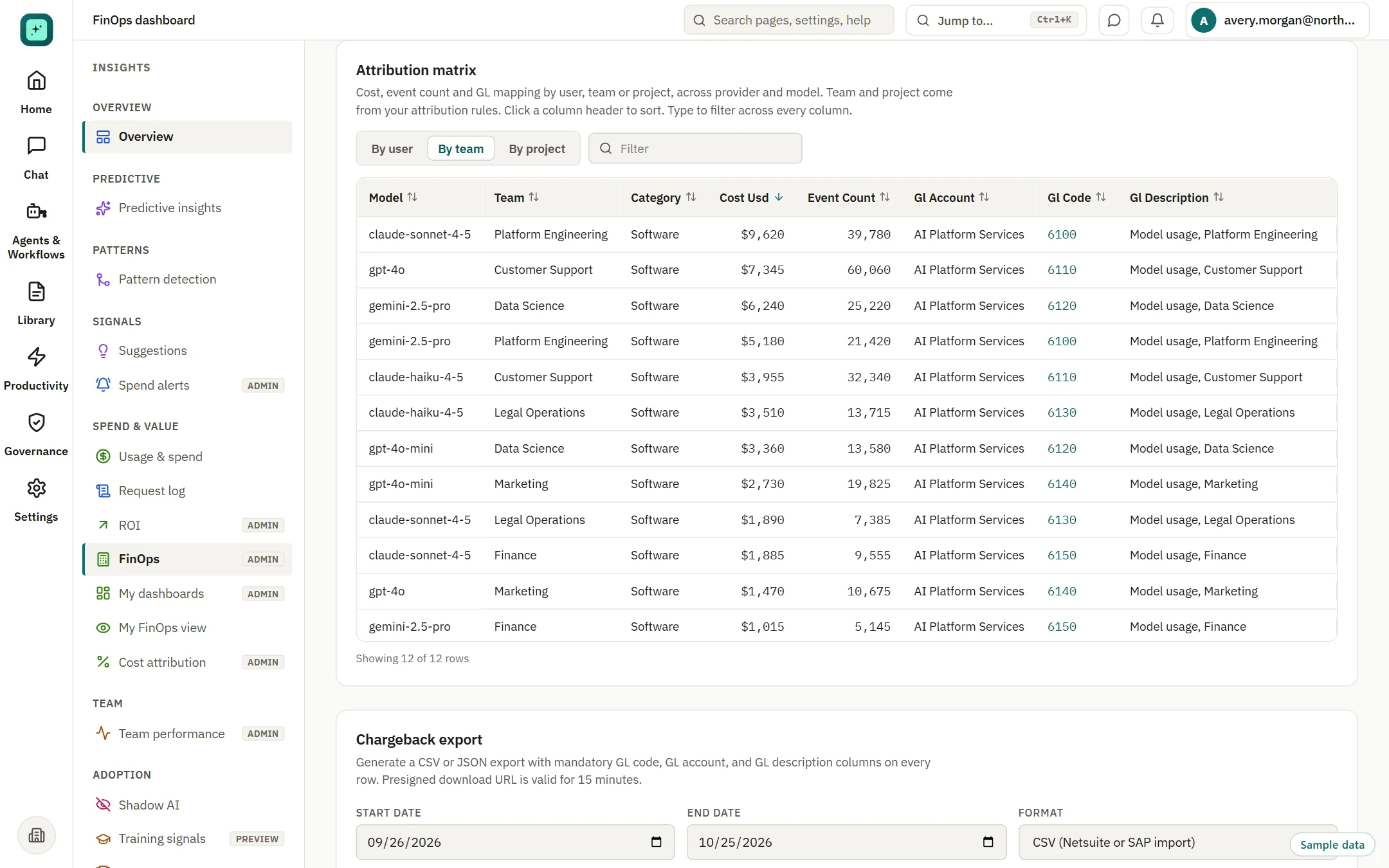The image size is (1389, 868).
Task: Sort by Team column header
Action: tap(516, 197)
